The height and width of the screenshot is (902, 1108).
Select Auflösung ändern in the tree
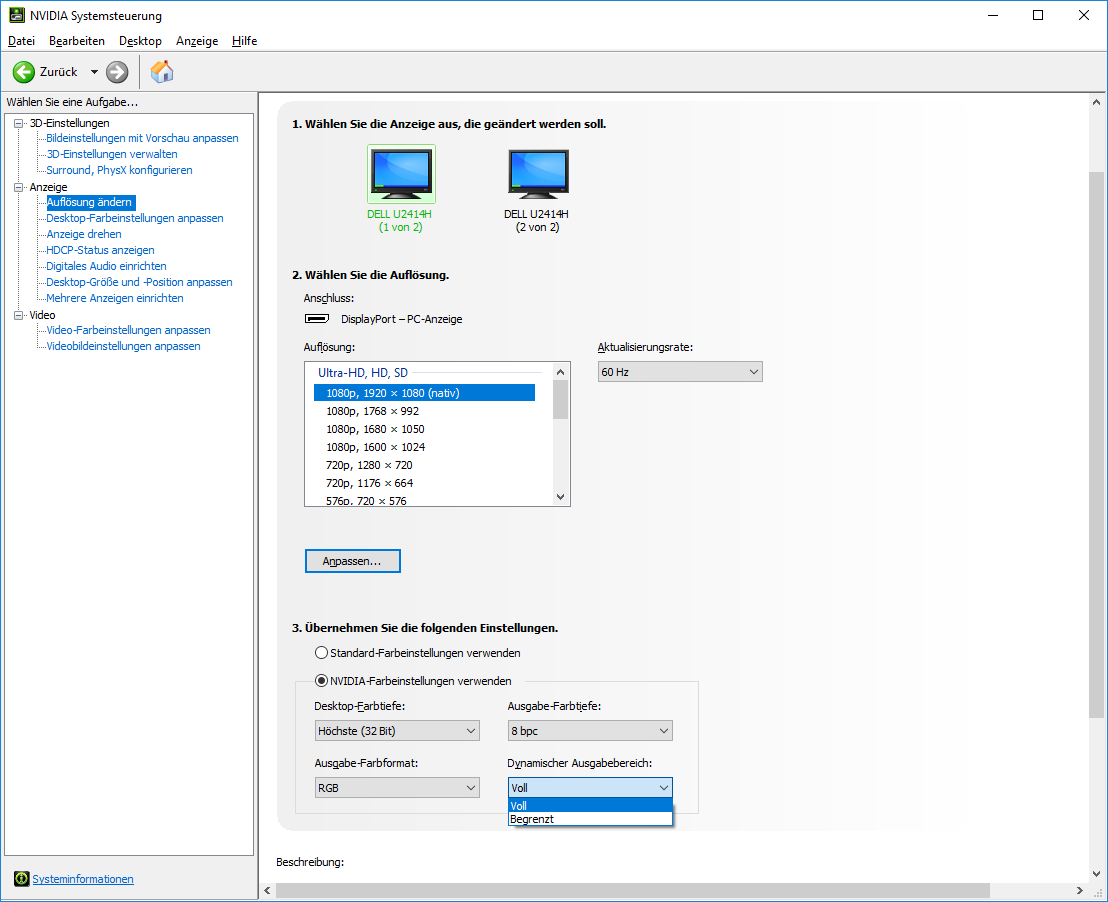point(89,202)
